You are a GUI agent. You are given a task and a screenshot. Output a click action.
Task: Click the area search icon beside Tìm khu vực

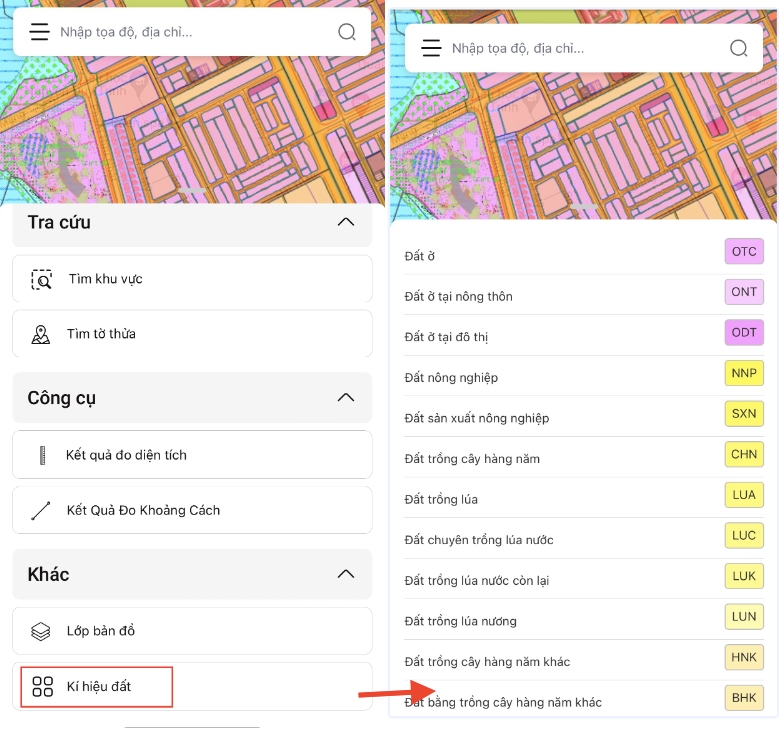click(x=41, y=279)
